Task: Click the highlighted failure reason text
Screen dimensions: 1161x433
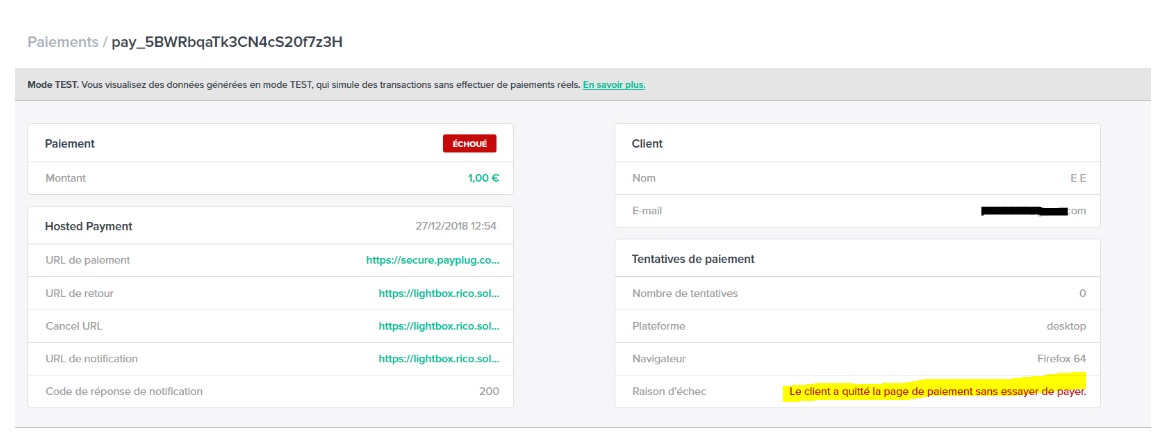Action: tap(937, 391)
